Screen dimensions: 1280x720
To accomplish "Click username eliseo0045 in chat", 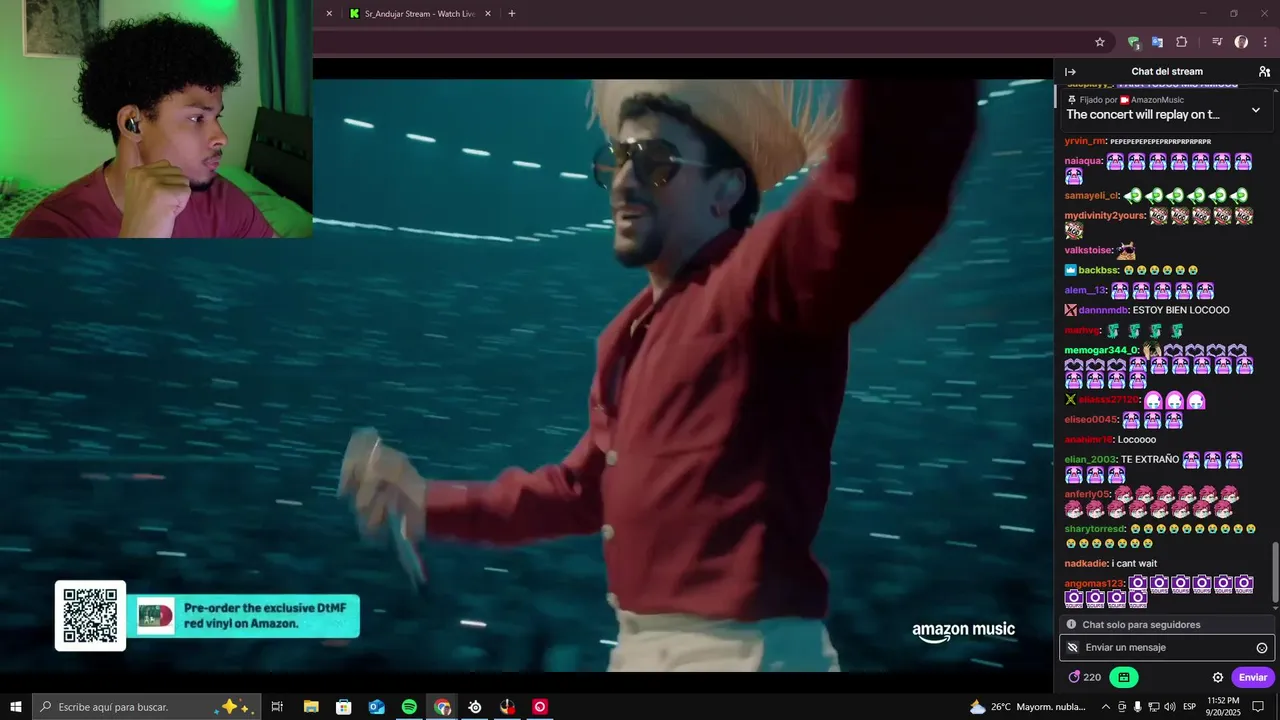I will pos(1090,420).
